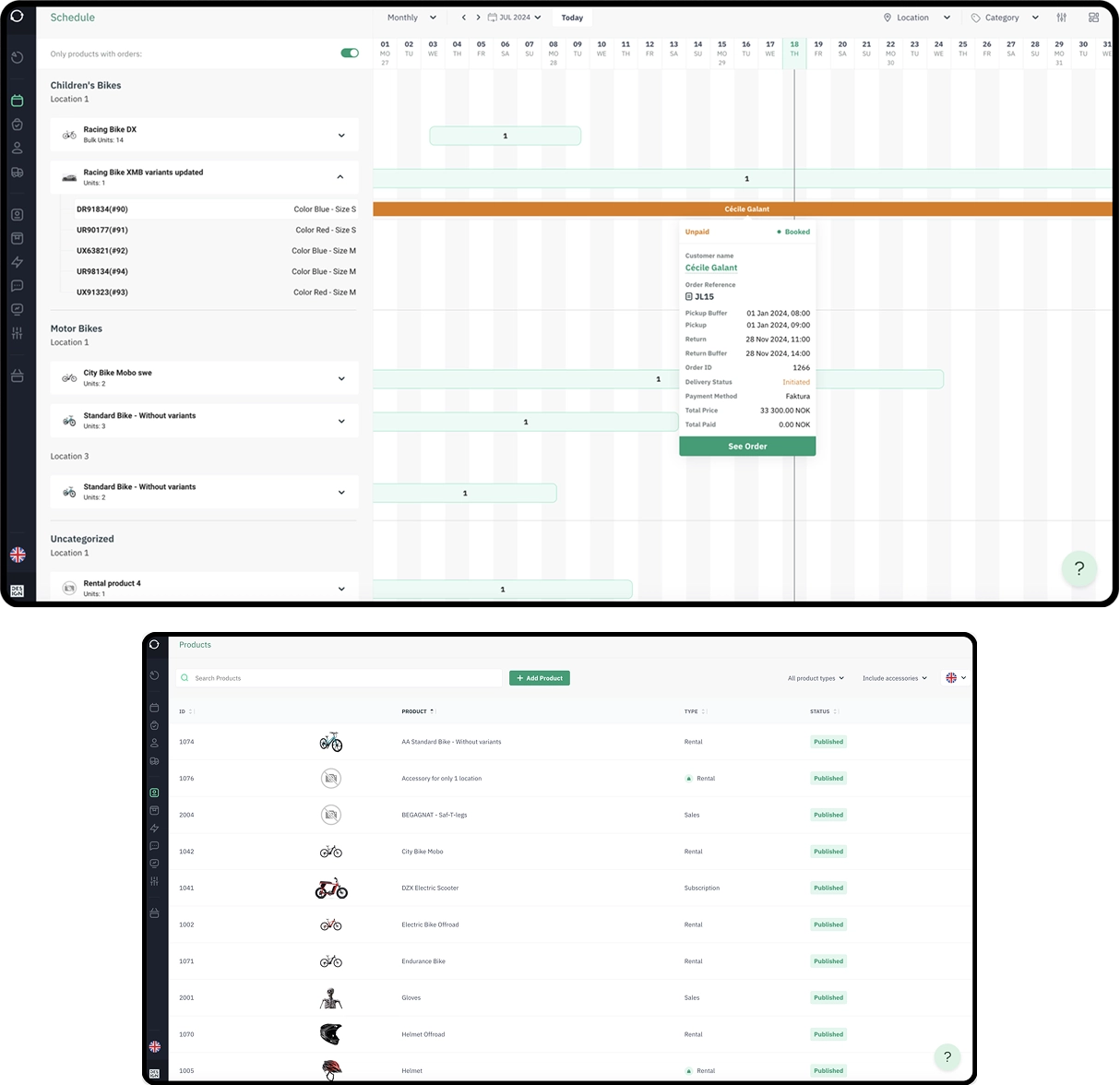Click the Search Products field

[x=340, y=678]
